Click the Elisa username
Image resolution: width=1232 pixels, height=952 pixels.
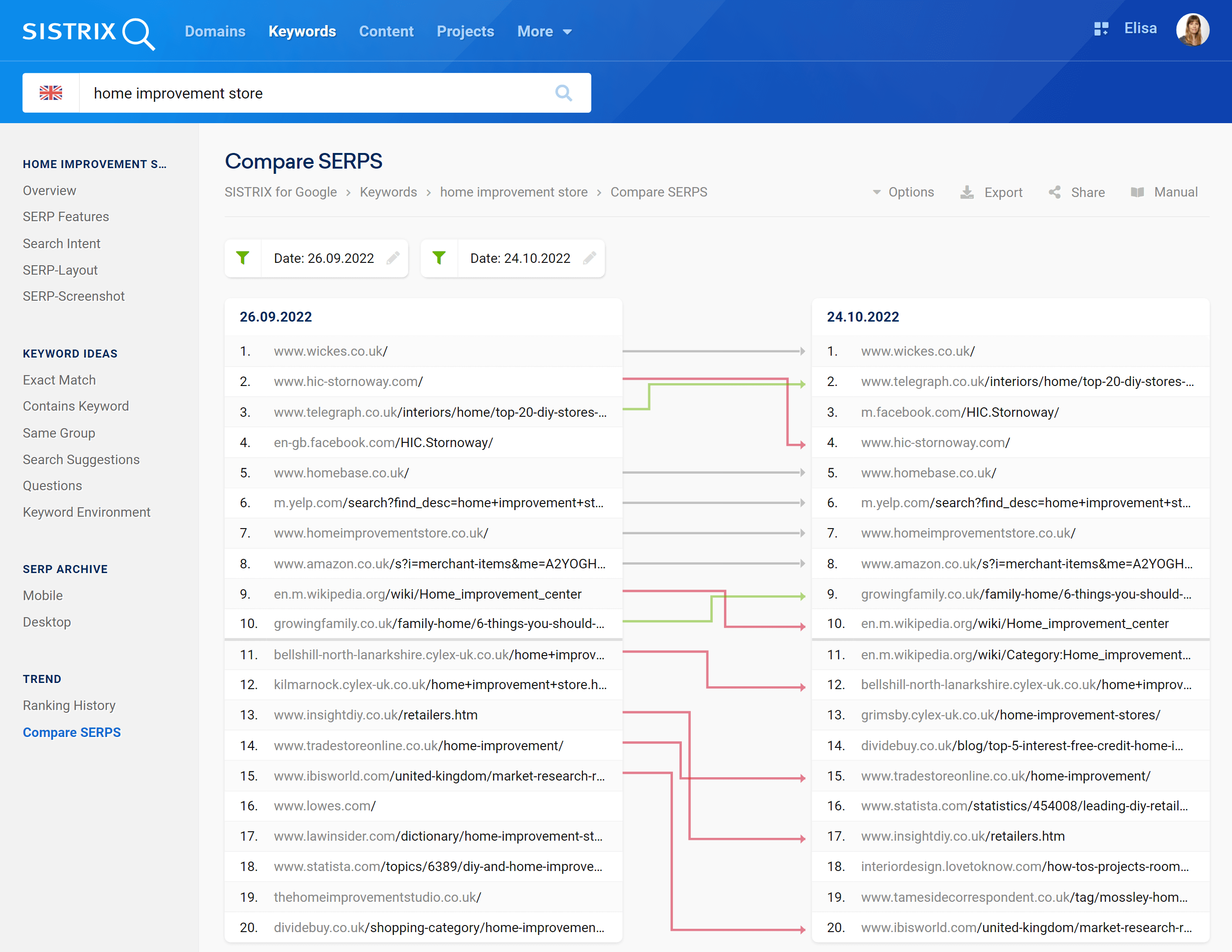pos(1141,28)
